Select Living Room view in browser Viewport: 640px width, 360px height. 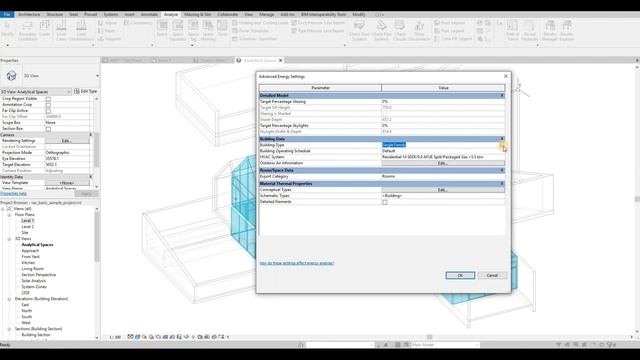pos(33,269)
